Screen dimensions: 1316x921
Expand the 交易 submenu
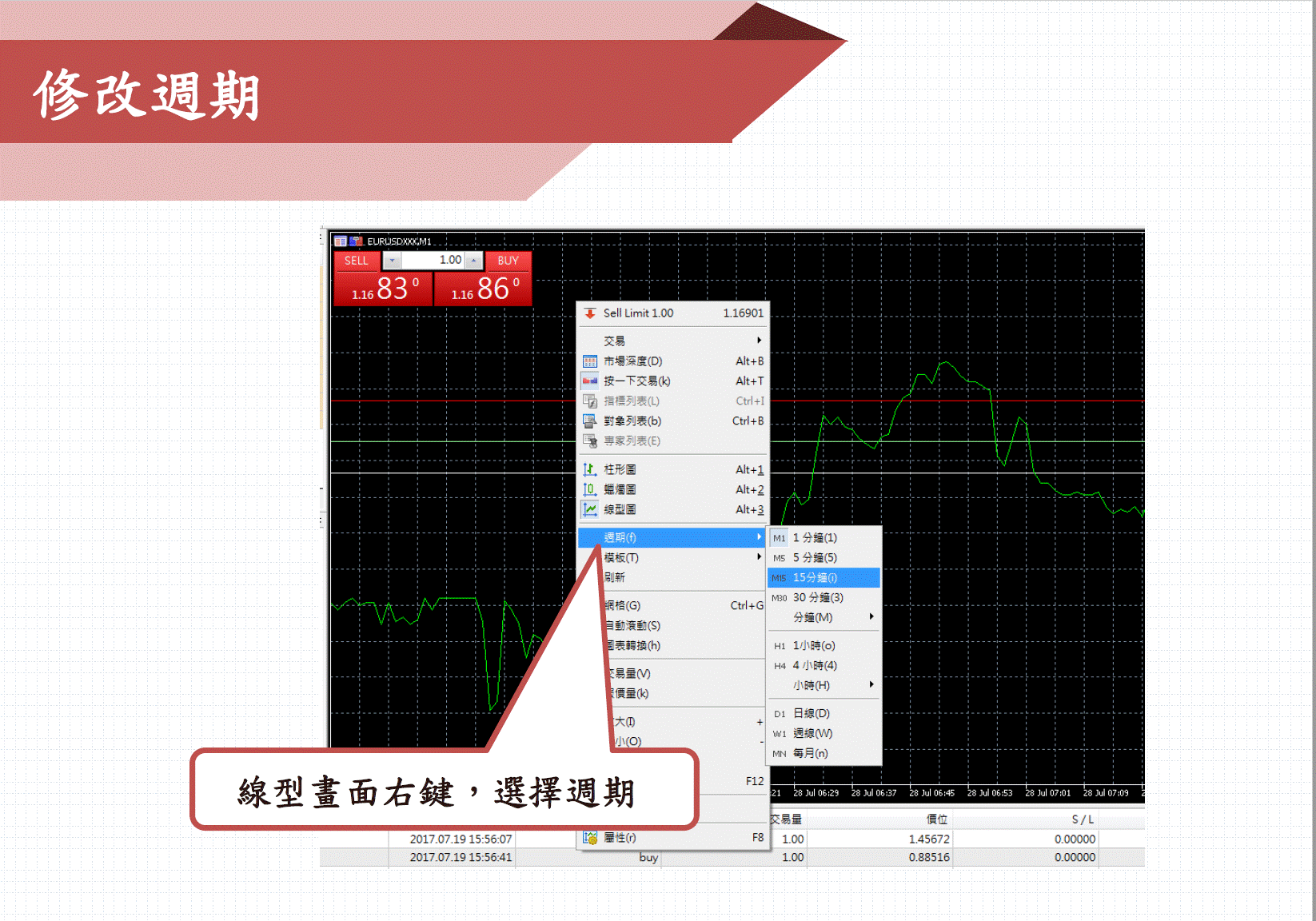[672, 341]
